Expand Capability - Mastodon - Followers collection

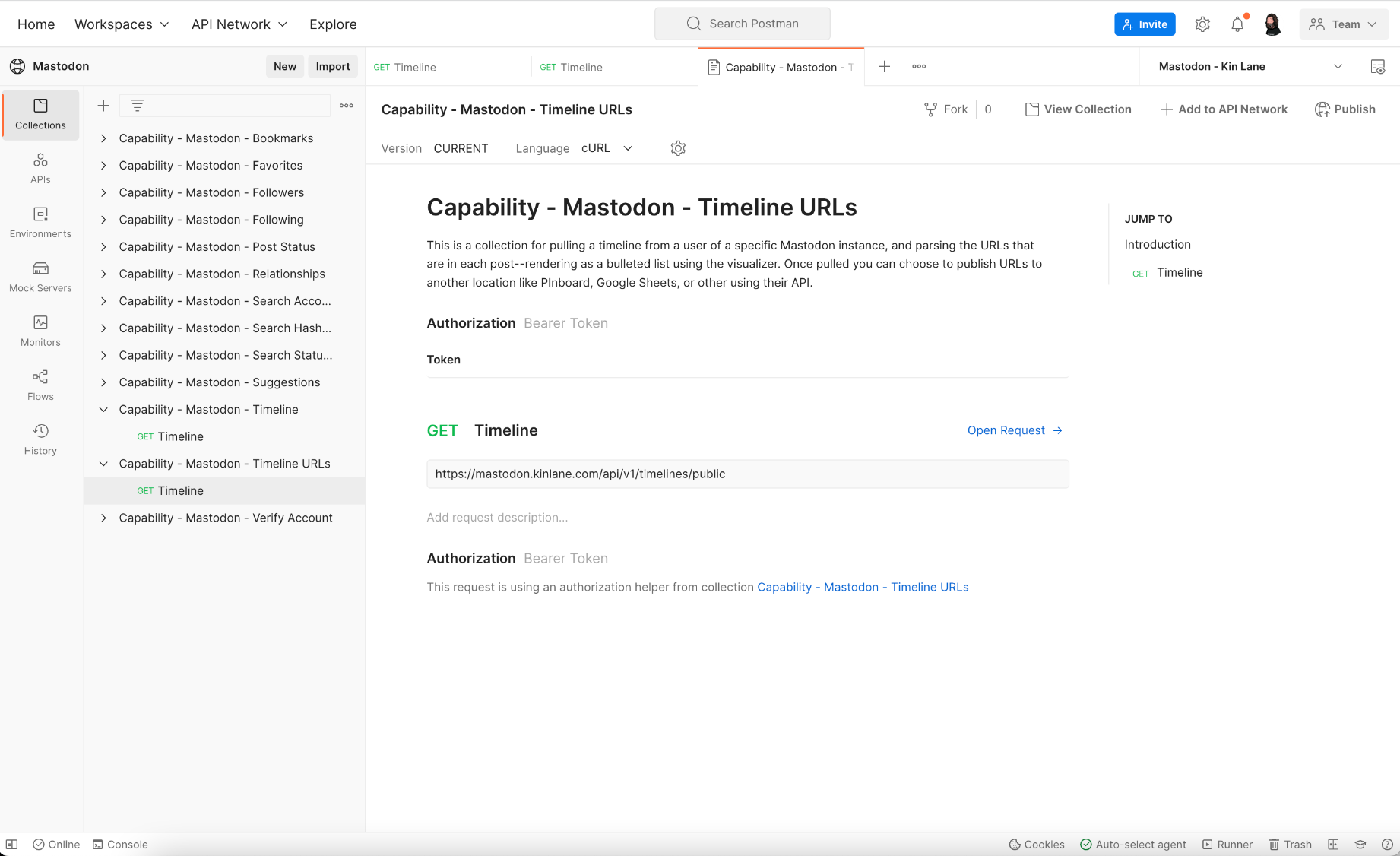pos(103,192)
